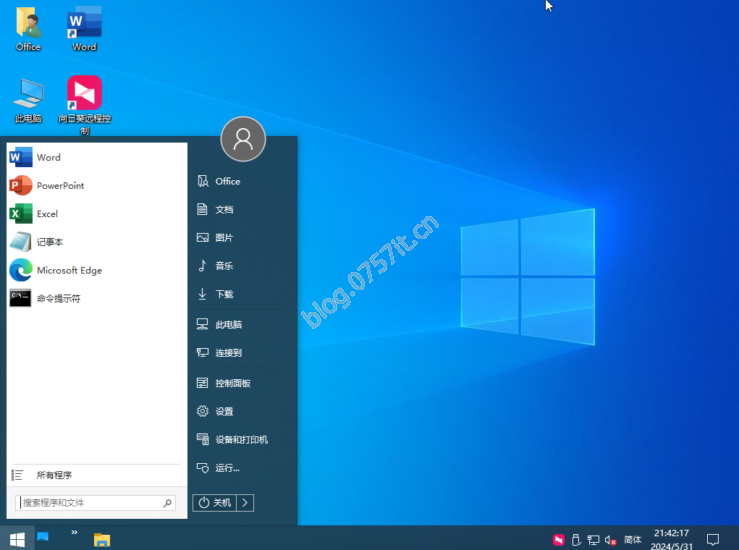Launch 向日葵远程控制 desktop shortcut

coord(84,105)
